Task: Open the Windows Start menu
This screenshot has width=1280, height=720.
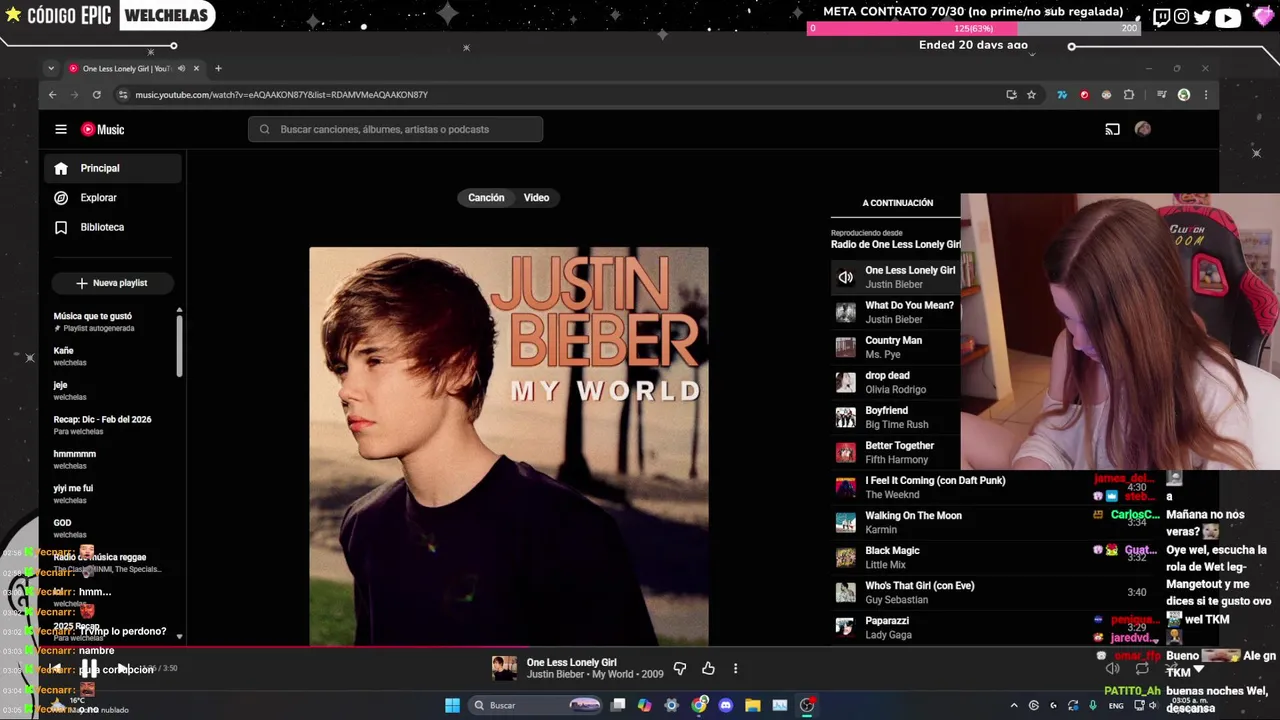Action: pyautogui.click(x=452, y=705)
